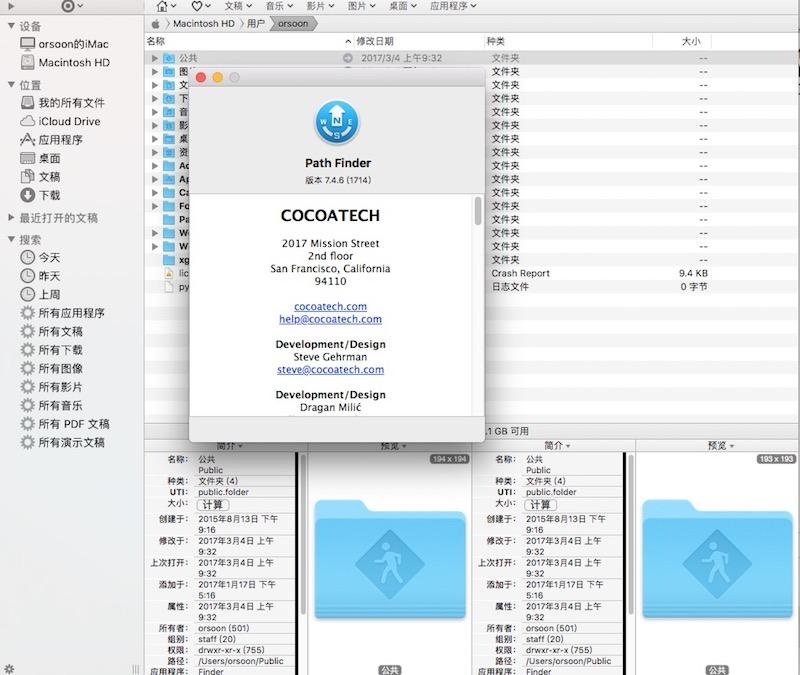
Task: Collapse the 设备 sidebar section
Action: (x=11, y=26)
